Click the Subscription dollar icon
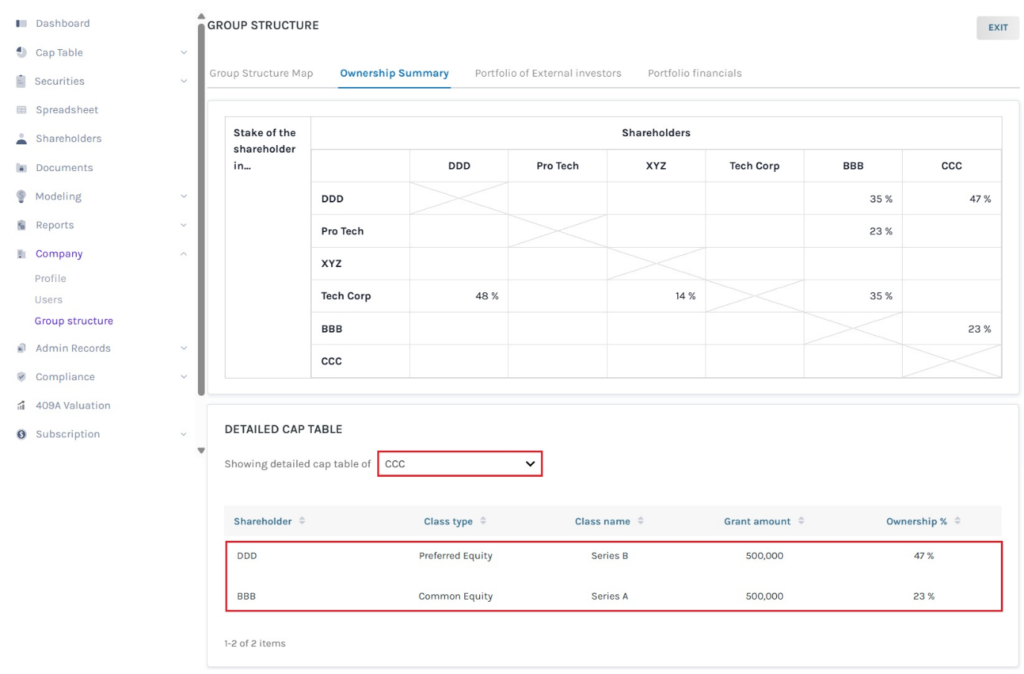The height and width of the screenshot is (674, 1024). point(21,435)
